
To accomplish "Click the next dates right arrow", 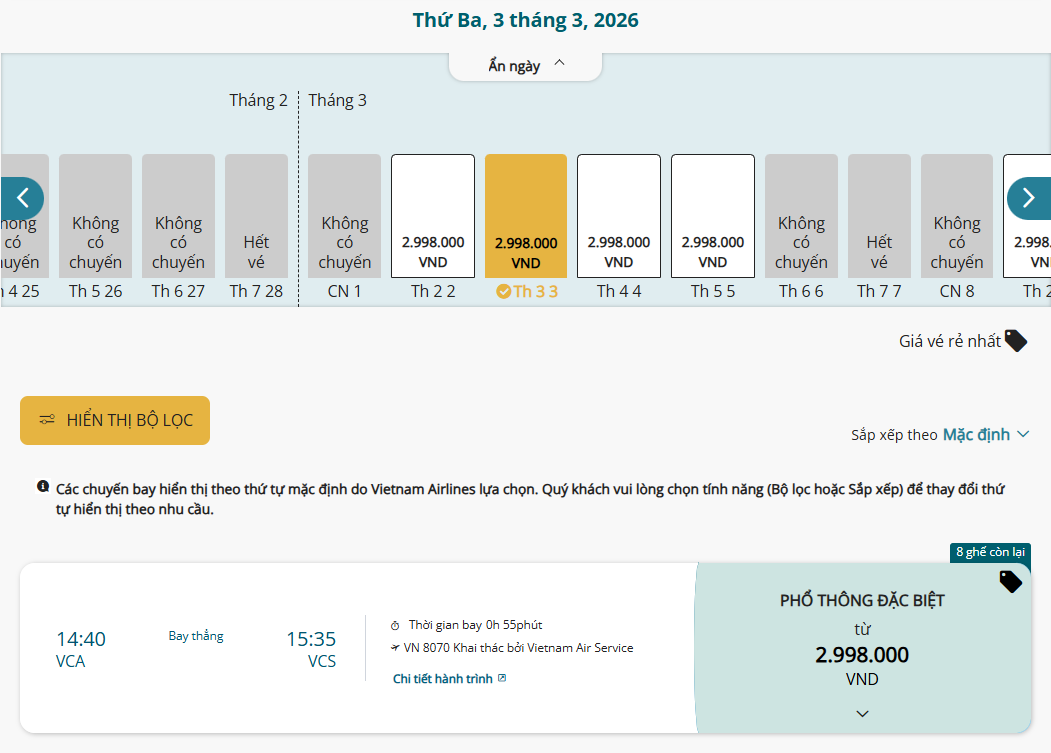I will tap(1028, 198).
